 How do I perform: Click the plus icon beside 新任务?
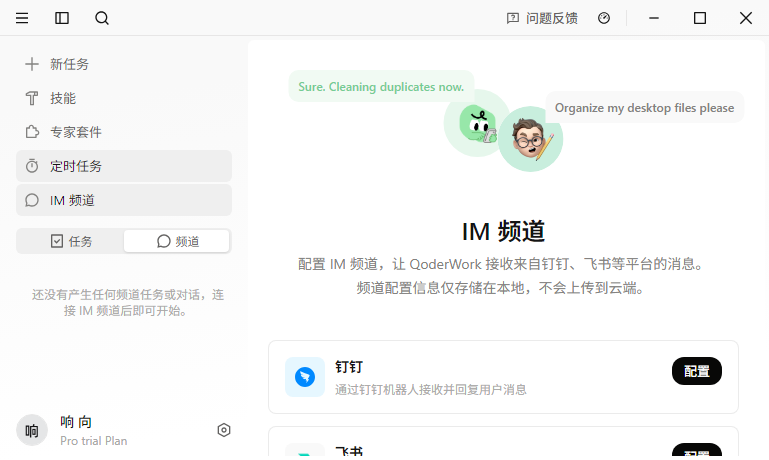(x=32, y=64)
